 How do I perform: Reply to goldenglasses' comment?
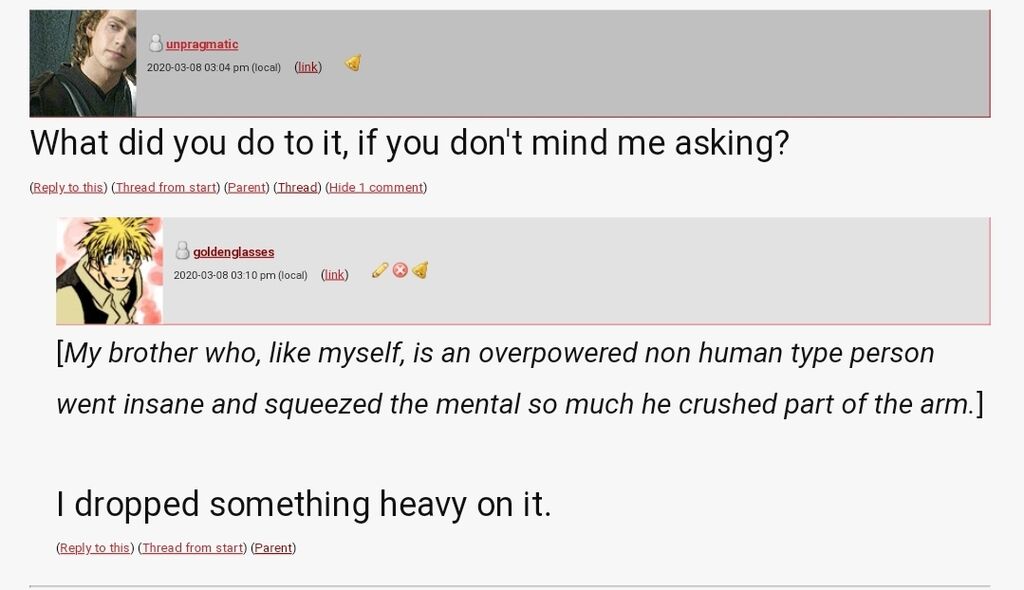click(95, 548)
